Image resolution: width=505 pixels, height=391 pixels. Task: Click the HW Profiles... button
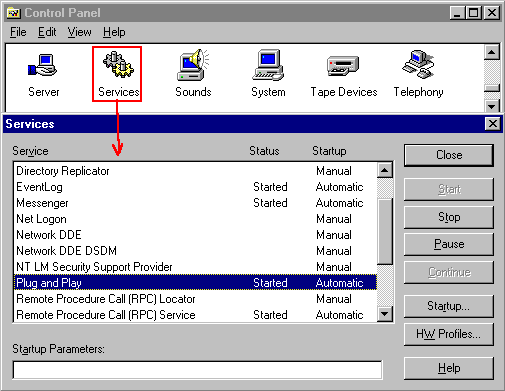pyautogui.click(x=449, y=334)
